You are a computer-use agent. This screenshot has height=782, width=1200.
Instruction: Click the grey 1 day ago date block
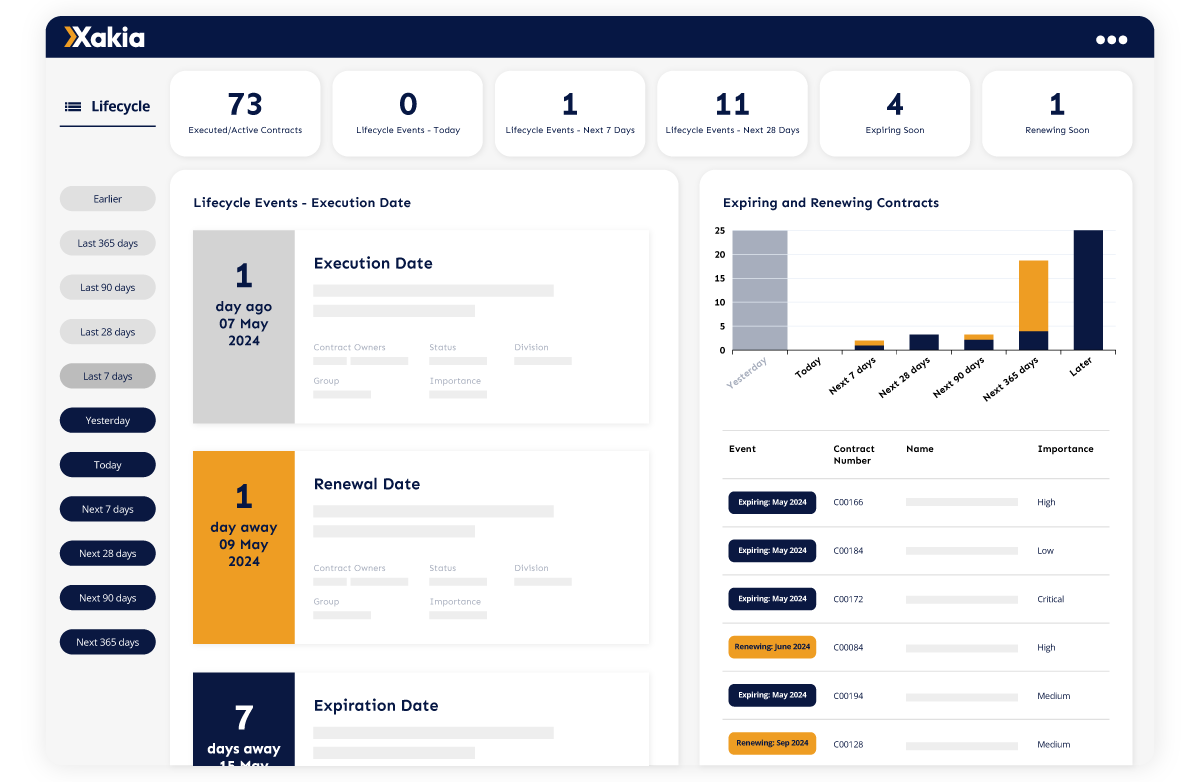point(244,326)
